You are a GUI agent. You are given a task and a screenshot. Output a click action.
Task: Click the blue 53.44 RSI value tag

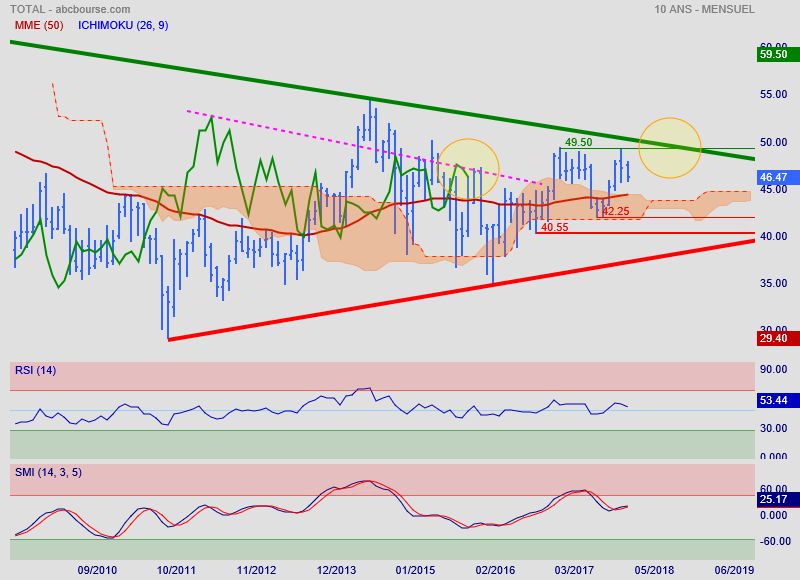coord(778,400)
